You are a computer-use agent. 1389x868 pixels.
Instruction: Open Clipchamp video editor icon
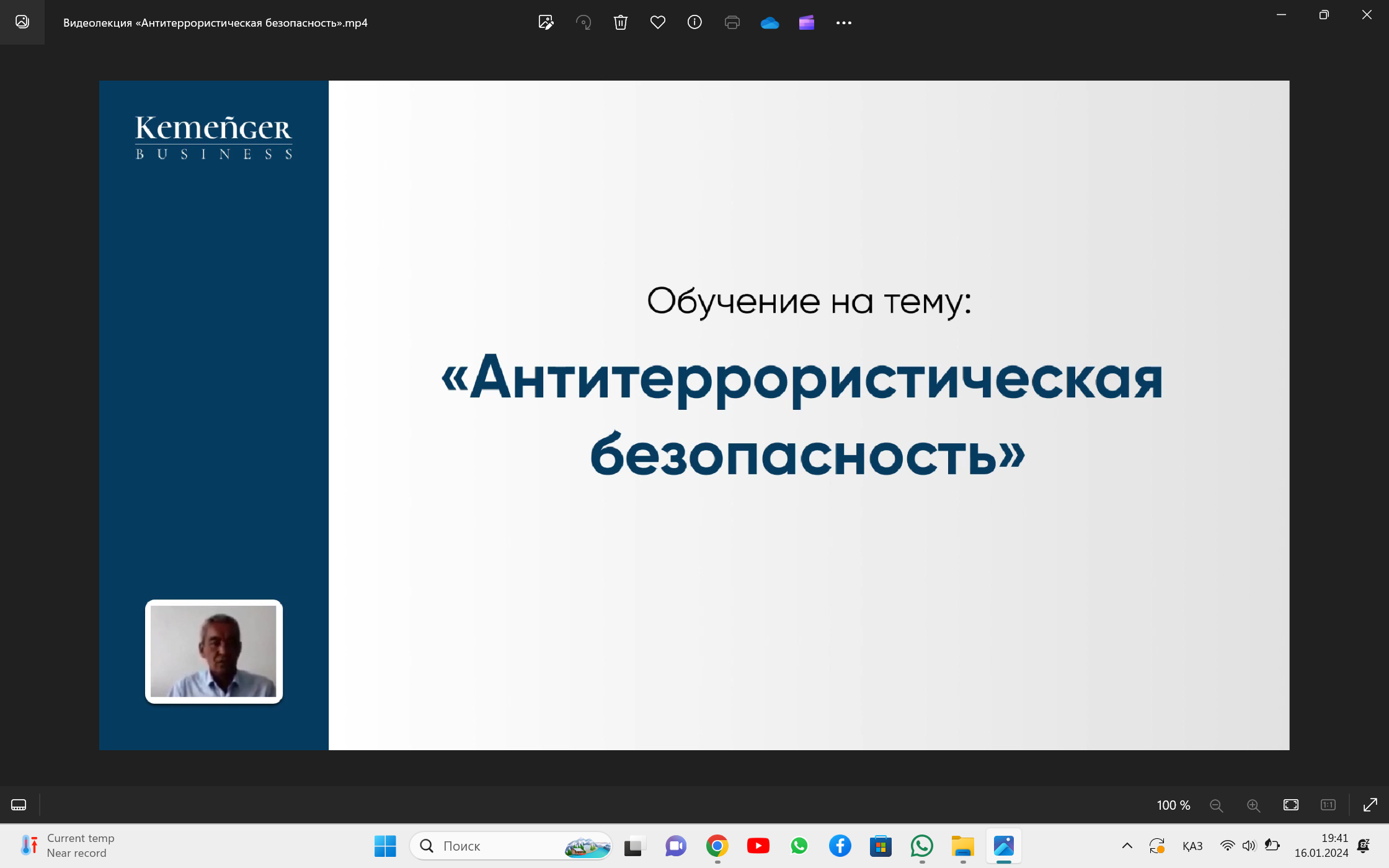(807, 23)
